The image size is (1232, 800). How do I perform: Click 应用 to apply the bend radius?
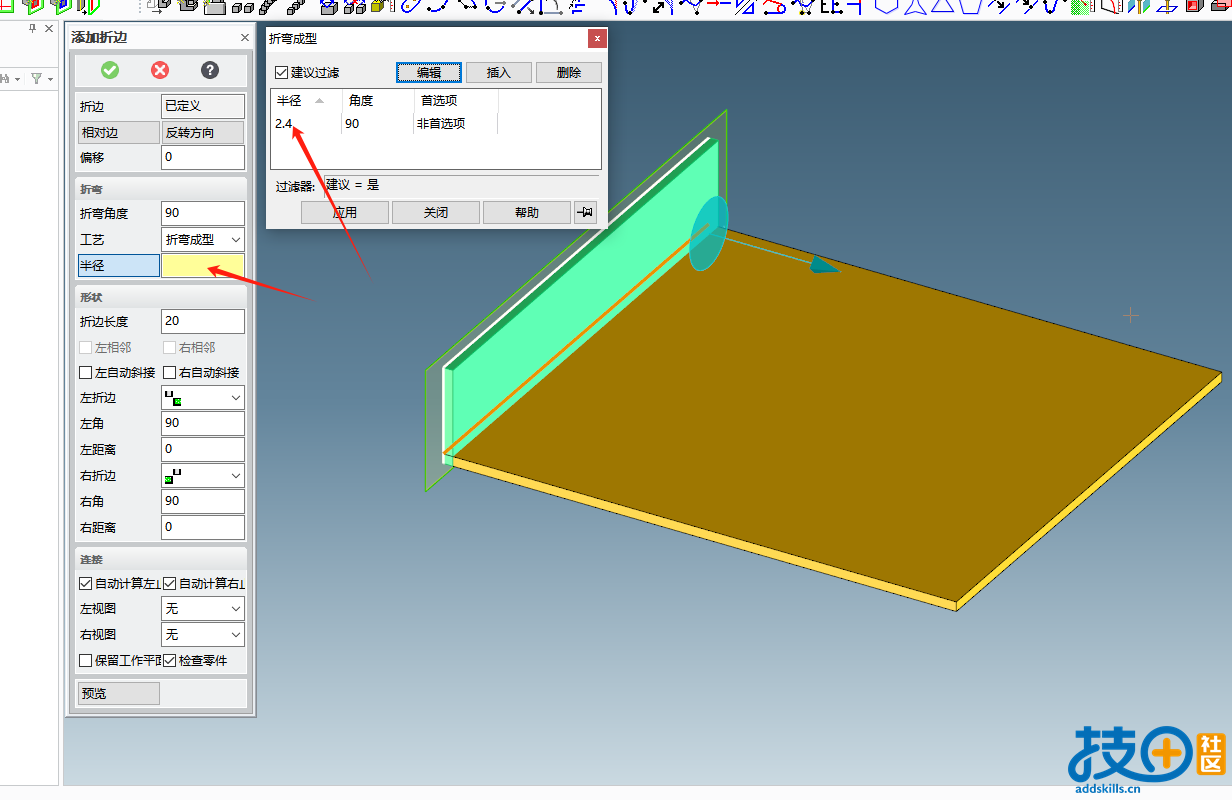pos(345,212)
